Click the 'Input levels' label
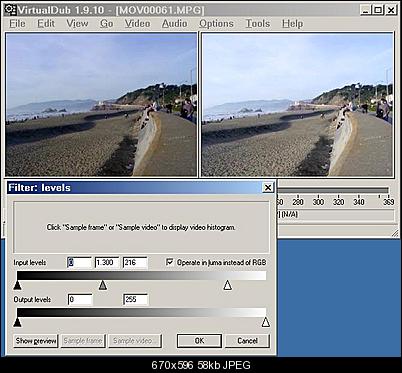Viewport: 402px width, 373px height. (30, 263)
